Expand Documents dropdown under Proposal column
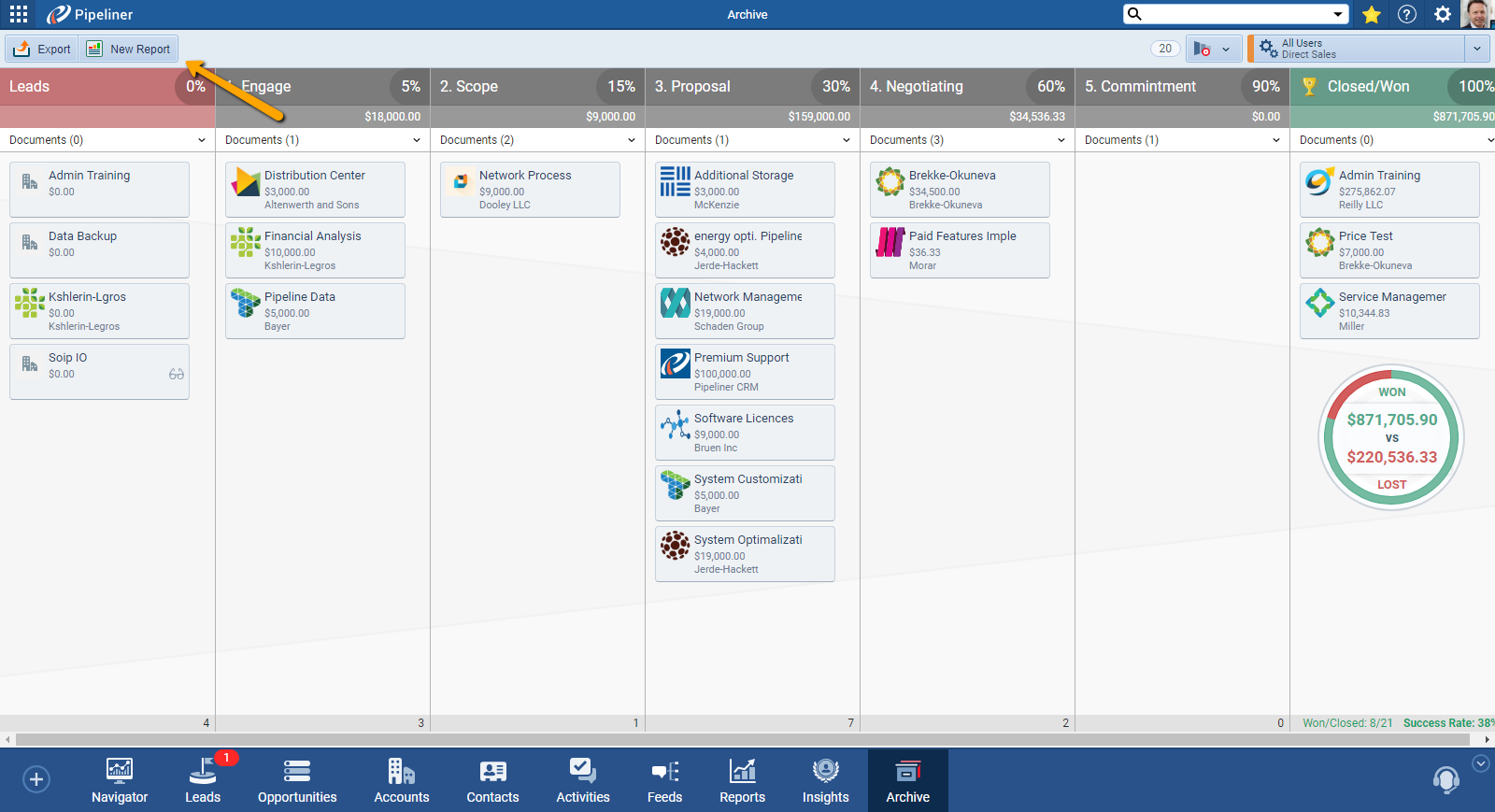The height and width of the screenshot is (812, 1495). 846,140
